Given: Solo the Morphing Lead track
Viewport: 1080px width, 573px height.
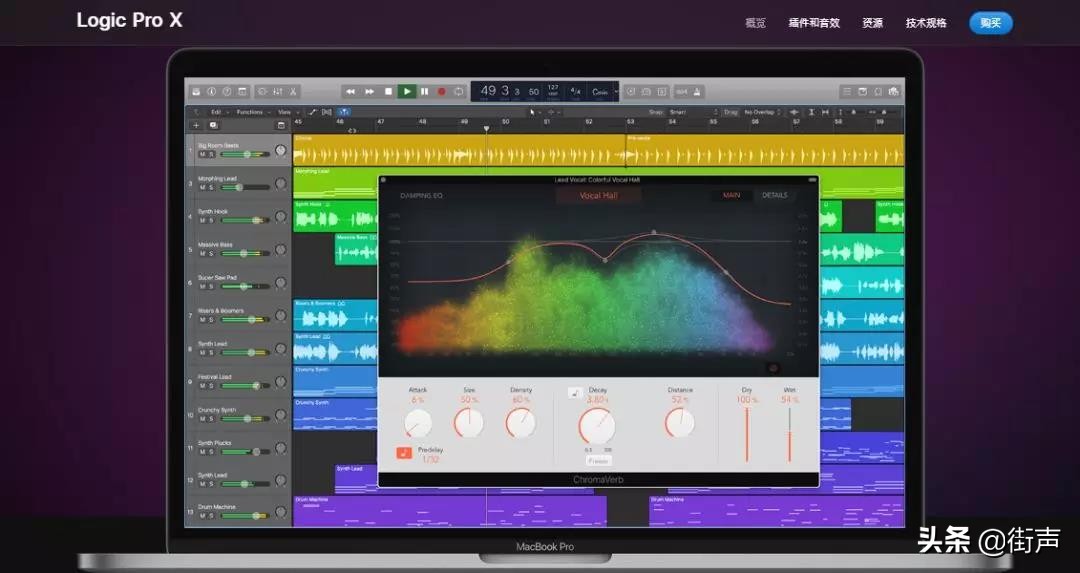Looking at the screenshot, I should [211, 187].
